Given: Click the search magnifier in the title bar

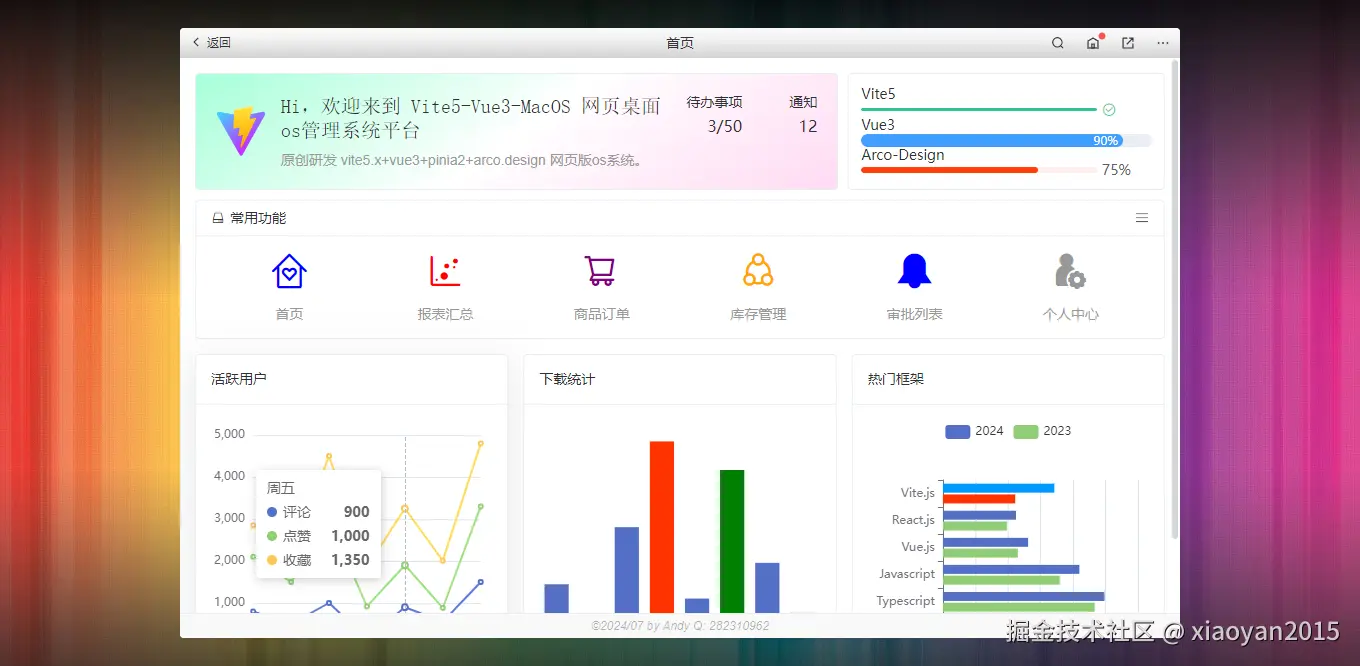Looking at the screenshot, I should point(1057,43).
